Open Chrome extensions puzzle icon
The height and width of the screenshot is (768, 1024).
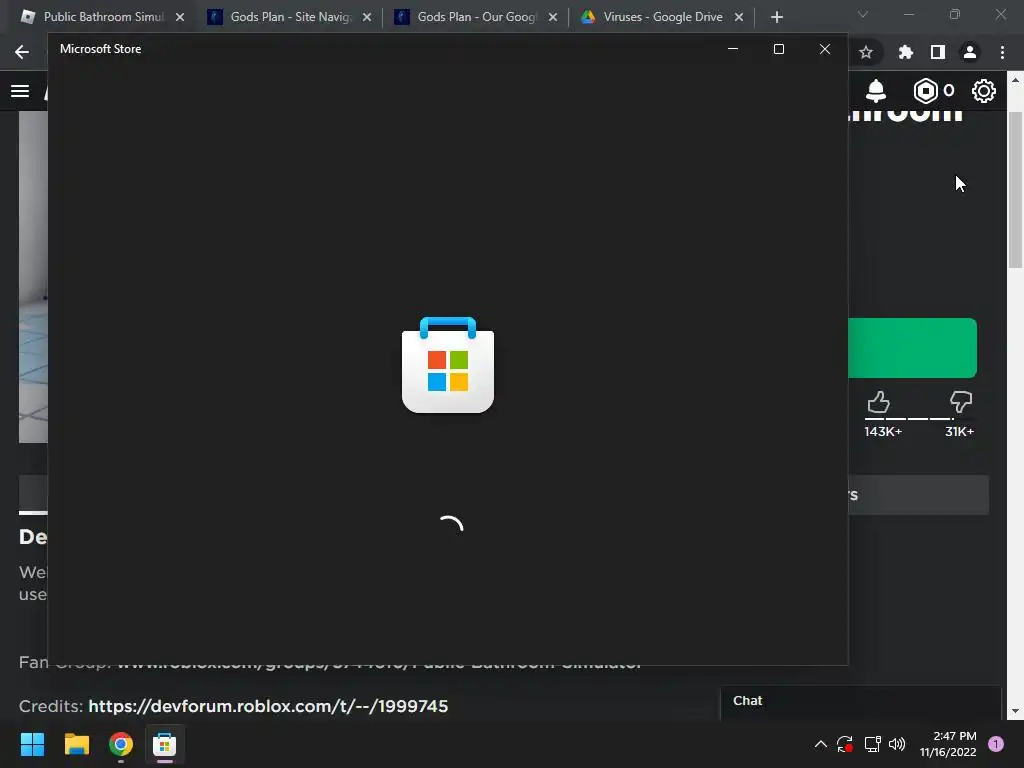coord(905,52)
